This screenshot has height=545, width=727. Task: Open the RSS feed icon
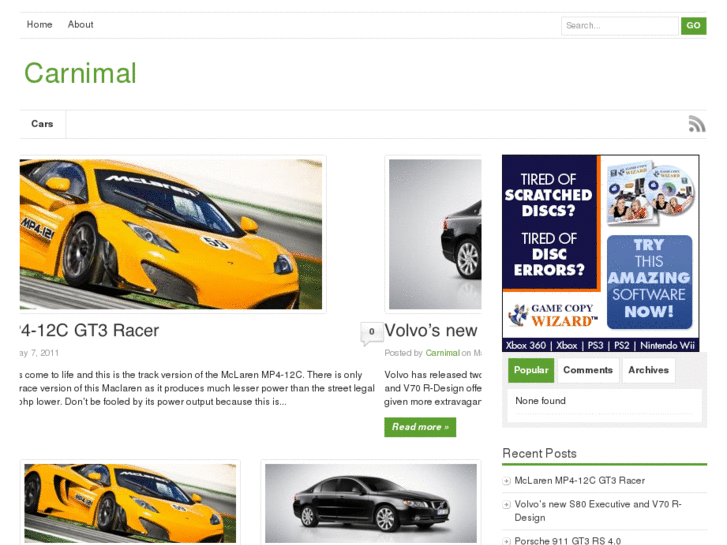[697, 124]
